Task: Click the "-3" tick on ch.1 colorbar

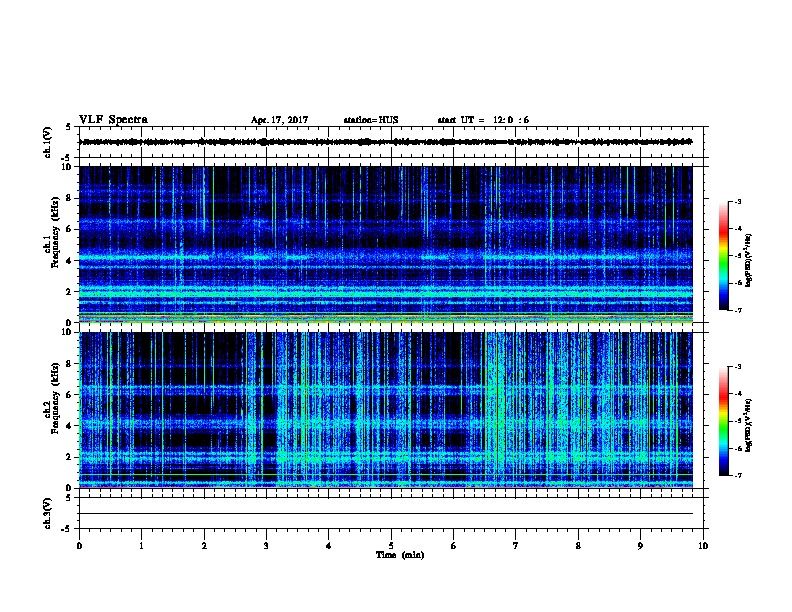Action: [738, 201]
